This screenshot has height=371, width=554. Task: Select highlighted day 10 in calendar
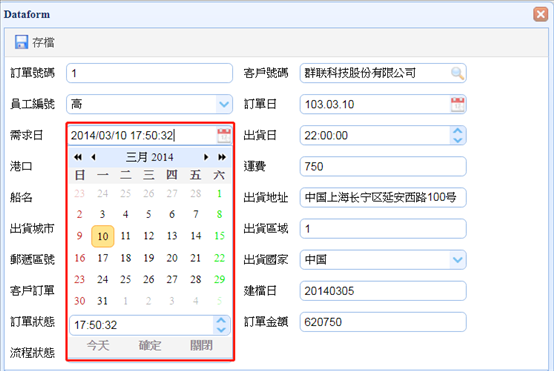[102, 236]
